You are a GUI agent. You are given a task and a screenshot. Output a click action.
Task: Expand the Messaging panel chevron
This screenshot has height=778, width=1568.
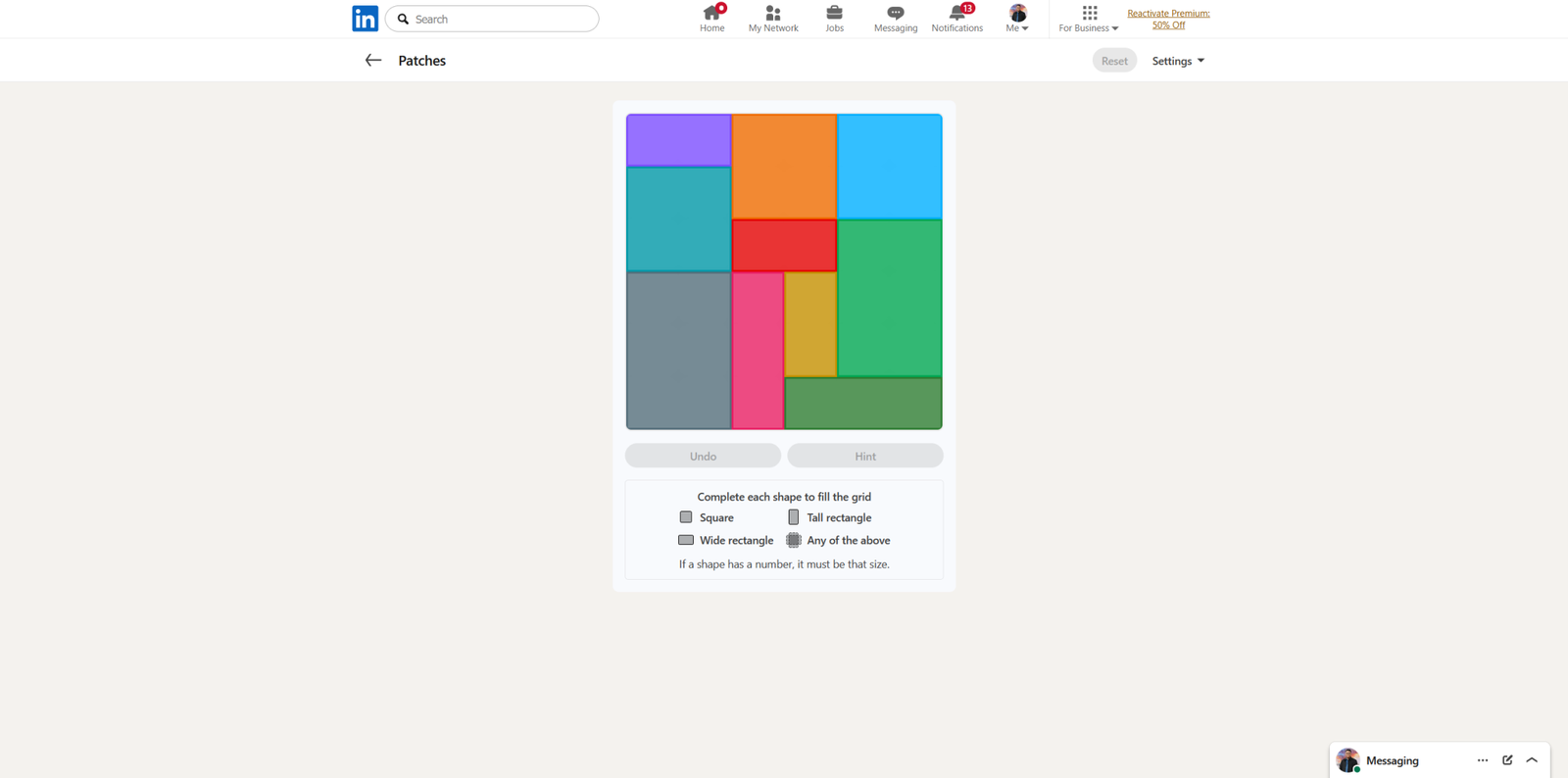click(1532, 760)
